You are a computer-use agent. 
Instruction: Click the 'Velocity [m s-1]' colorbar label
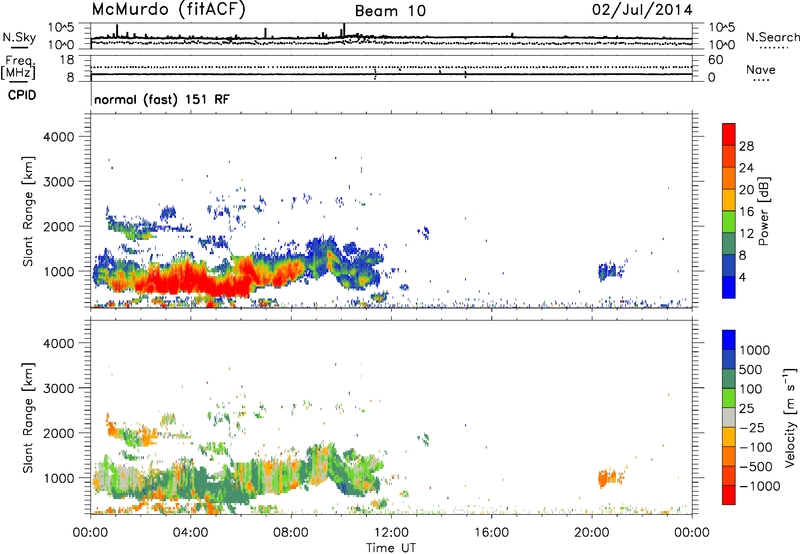(791, 417)
